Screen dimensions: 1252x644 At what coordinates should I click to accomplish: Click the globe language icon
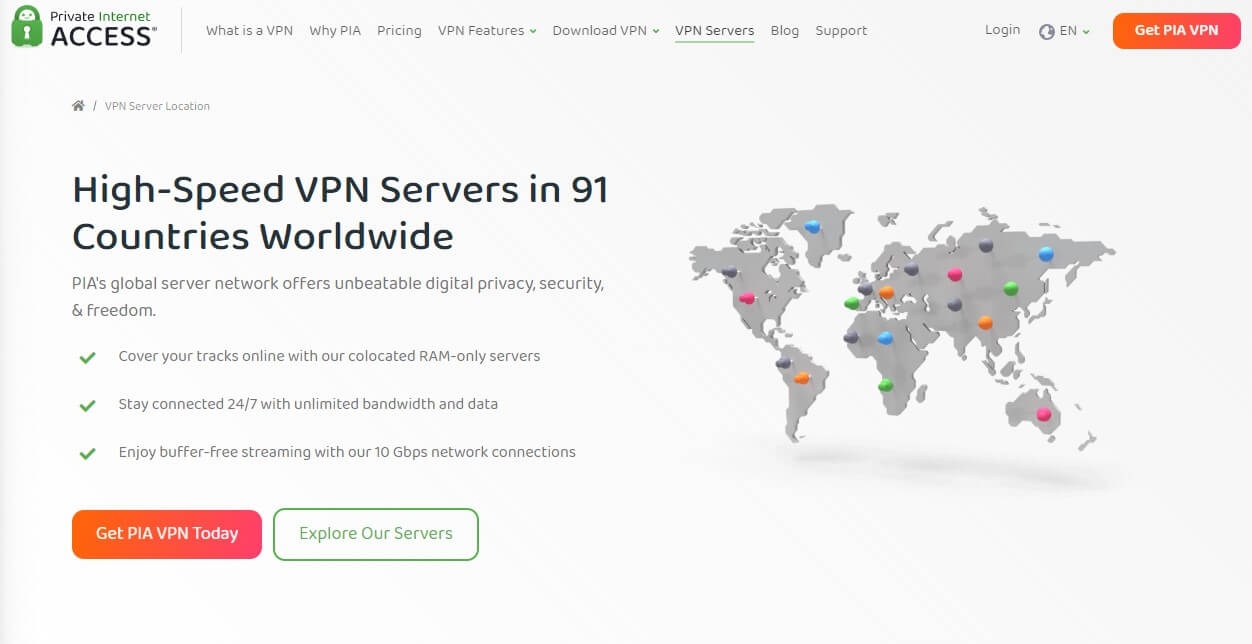(1047, 31)
